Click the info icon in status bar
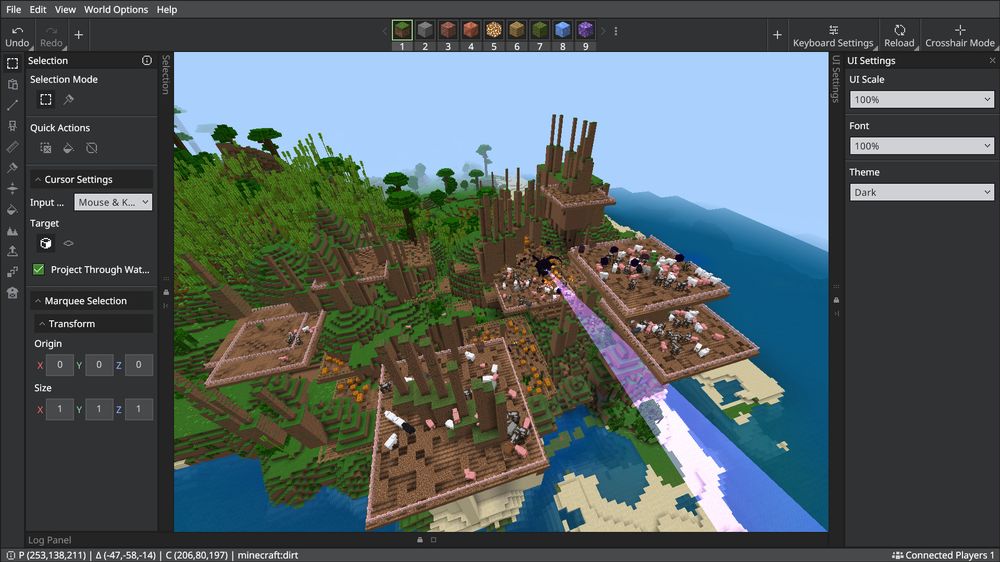 click(10, 556)
